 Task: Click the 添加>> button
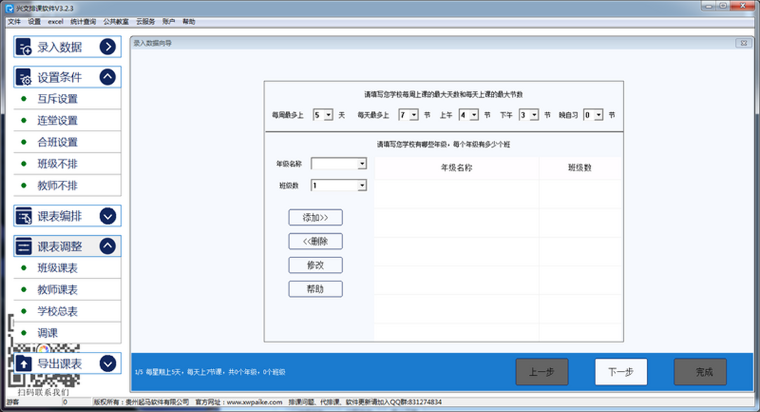[x=316, y=218]
